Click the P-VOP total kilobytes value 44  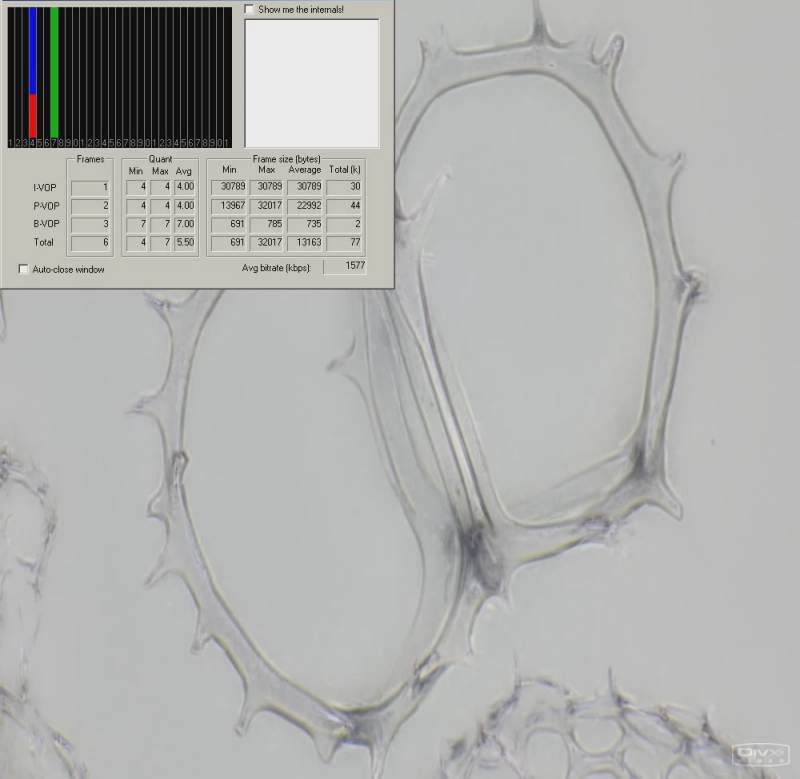[x=344, y=206]
